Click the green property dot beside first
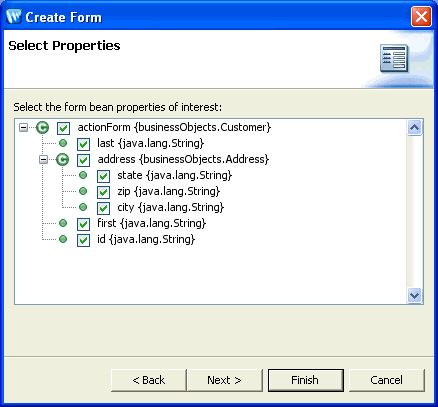Screen dimensions: 438x407 63,223
